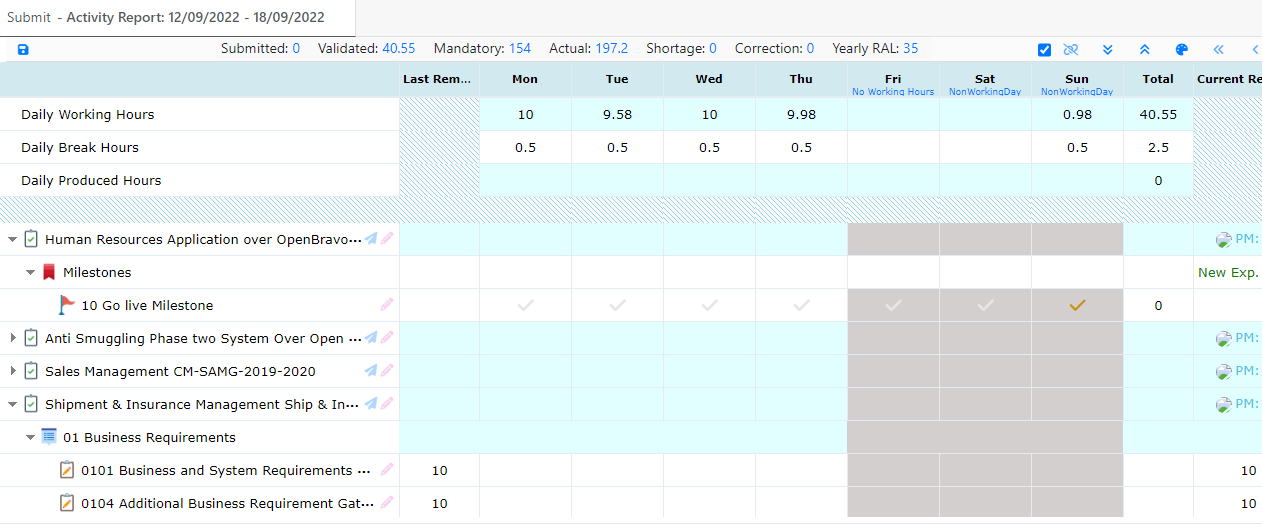
Task: Click the expand all double-down chevron
Action: coord(1108,50)
